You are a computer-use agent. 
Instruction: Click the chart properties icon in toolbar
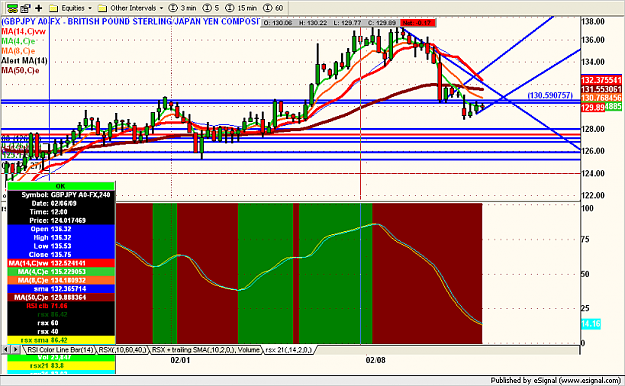pos(25,8)
